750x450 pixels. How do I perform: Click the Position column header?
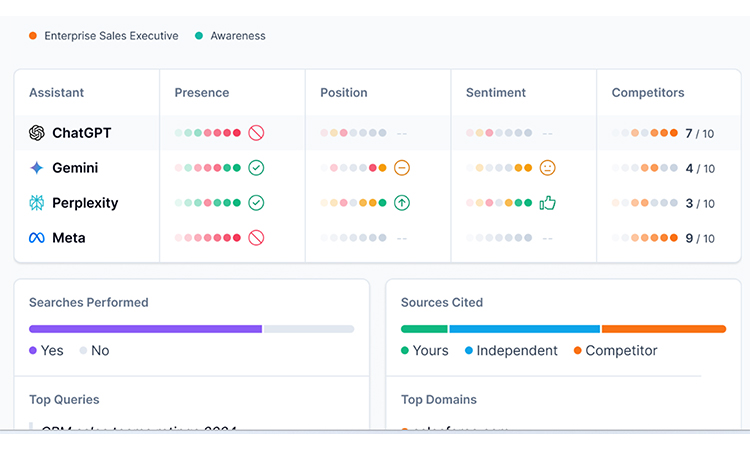pos(344,93)
